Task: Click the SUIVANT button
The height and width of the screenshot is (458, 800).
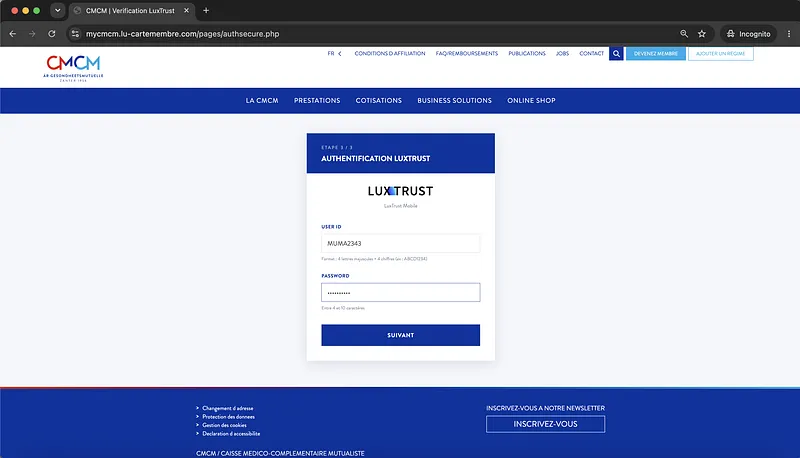Action: (x=401, y=335)
